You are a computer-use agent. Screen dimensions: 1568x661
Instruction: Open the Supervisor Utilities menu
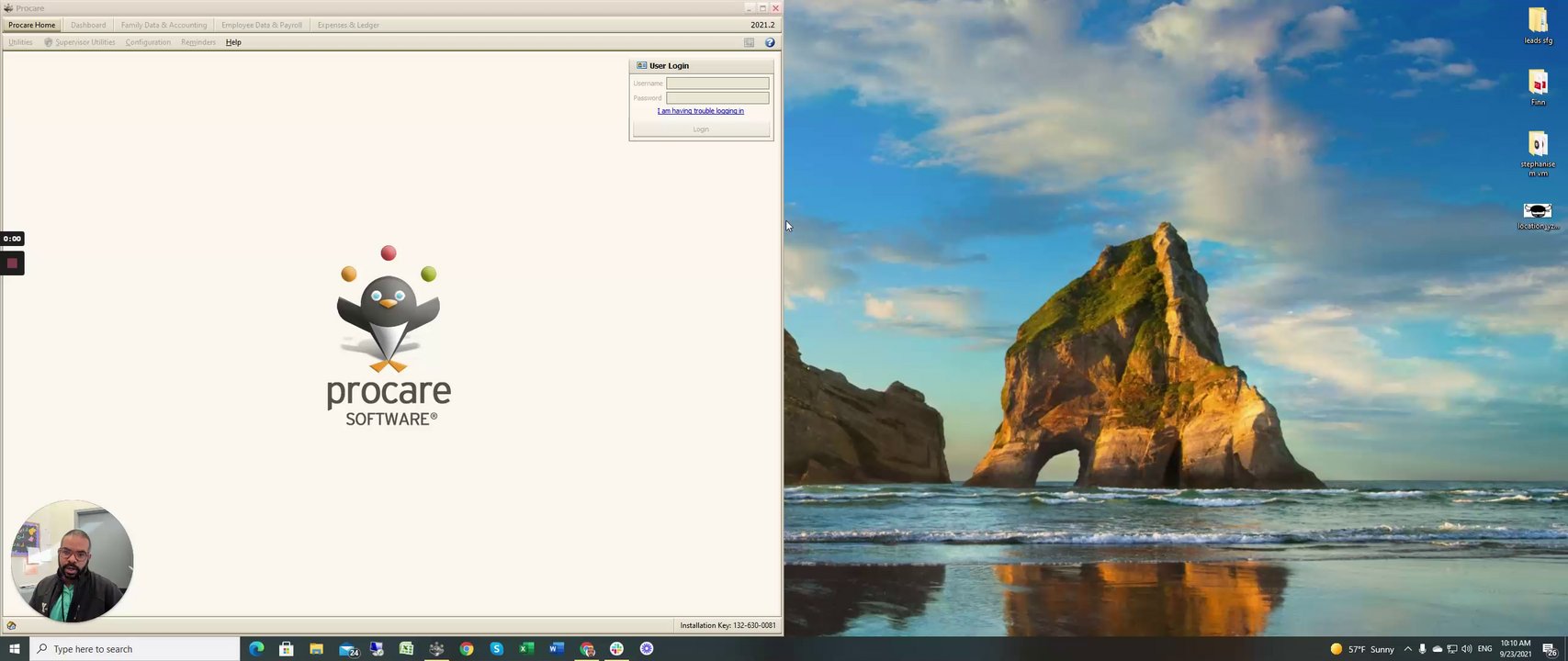tap(80, 42)
